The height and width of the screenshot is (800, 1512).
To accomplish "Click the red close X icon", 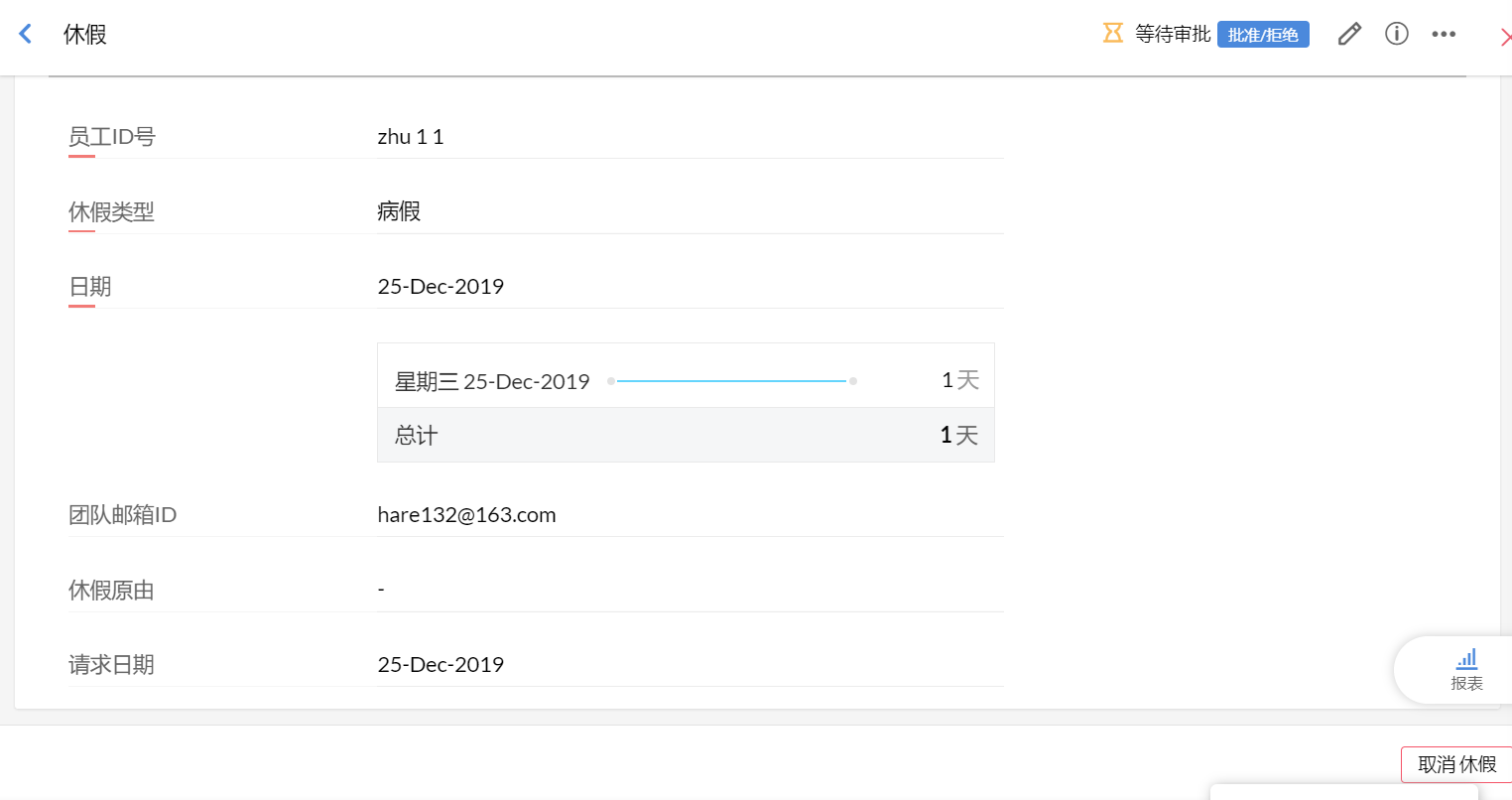I will [1505, 38].
